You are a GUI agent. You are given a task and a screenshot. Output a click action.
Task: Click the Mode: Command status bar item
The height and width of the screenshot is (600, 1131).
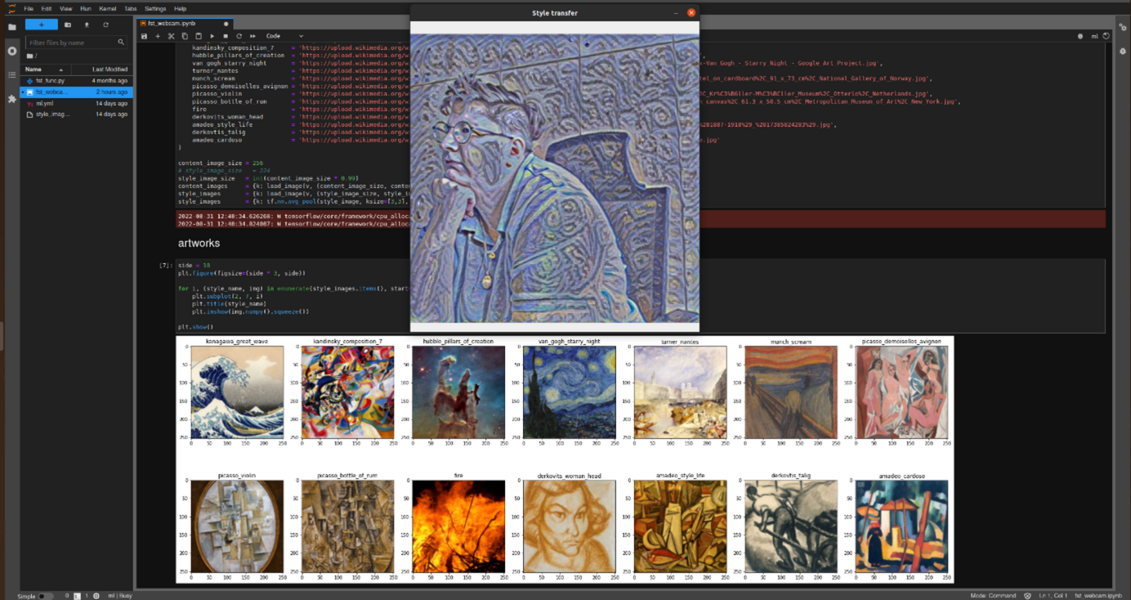click(x=993, y=596)
